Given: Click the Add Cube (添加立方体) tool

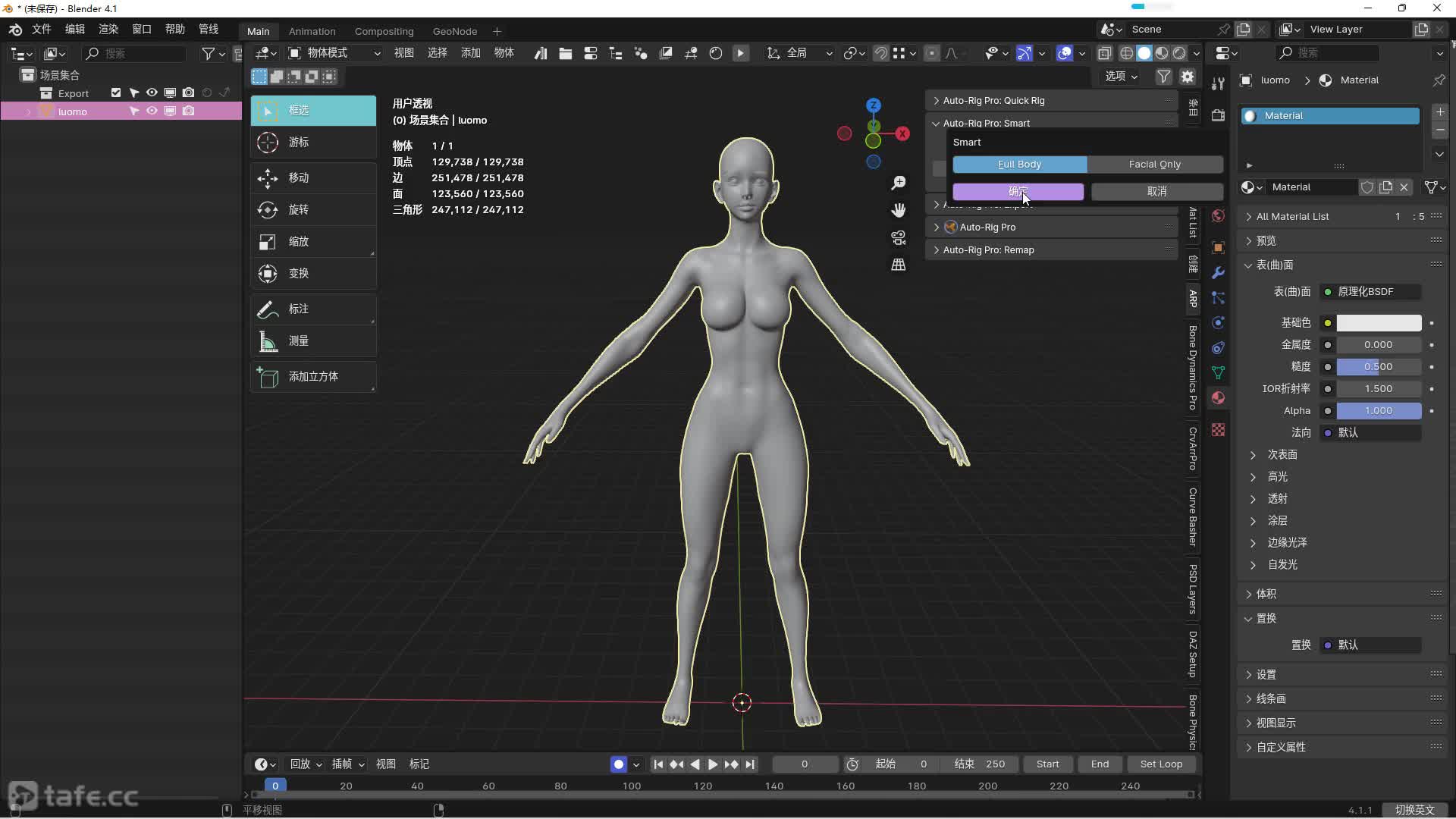Looking at the screenshot, I should [313, 377].
